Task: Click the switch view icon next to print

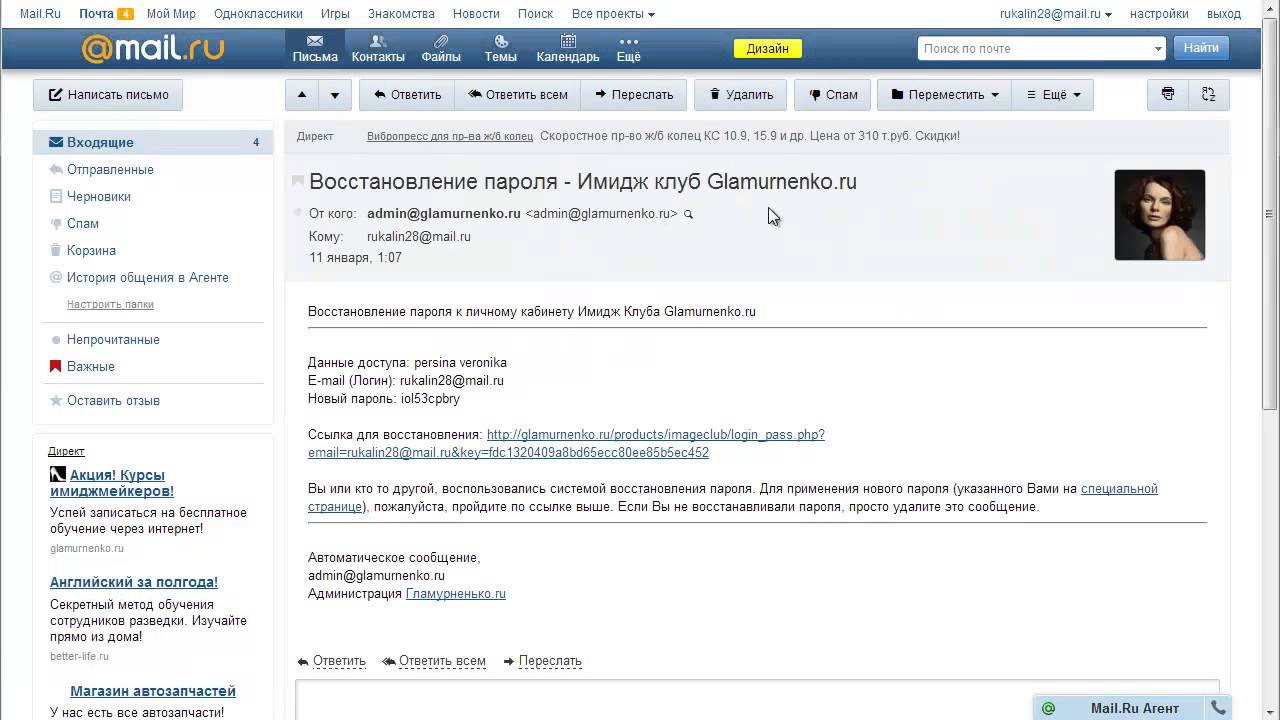Action: pyautogui.click(x=1209, y=95)
